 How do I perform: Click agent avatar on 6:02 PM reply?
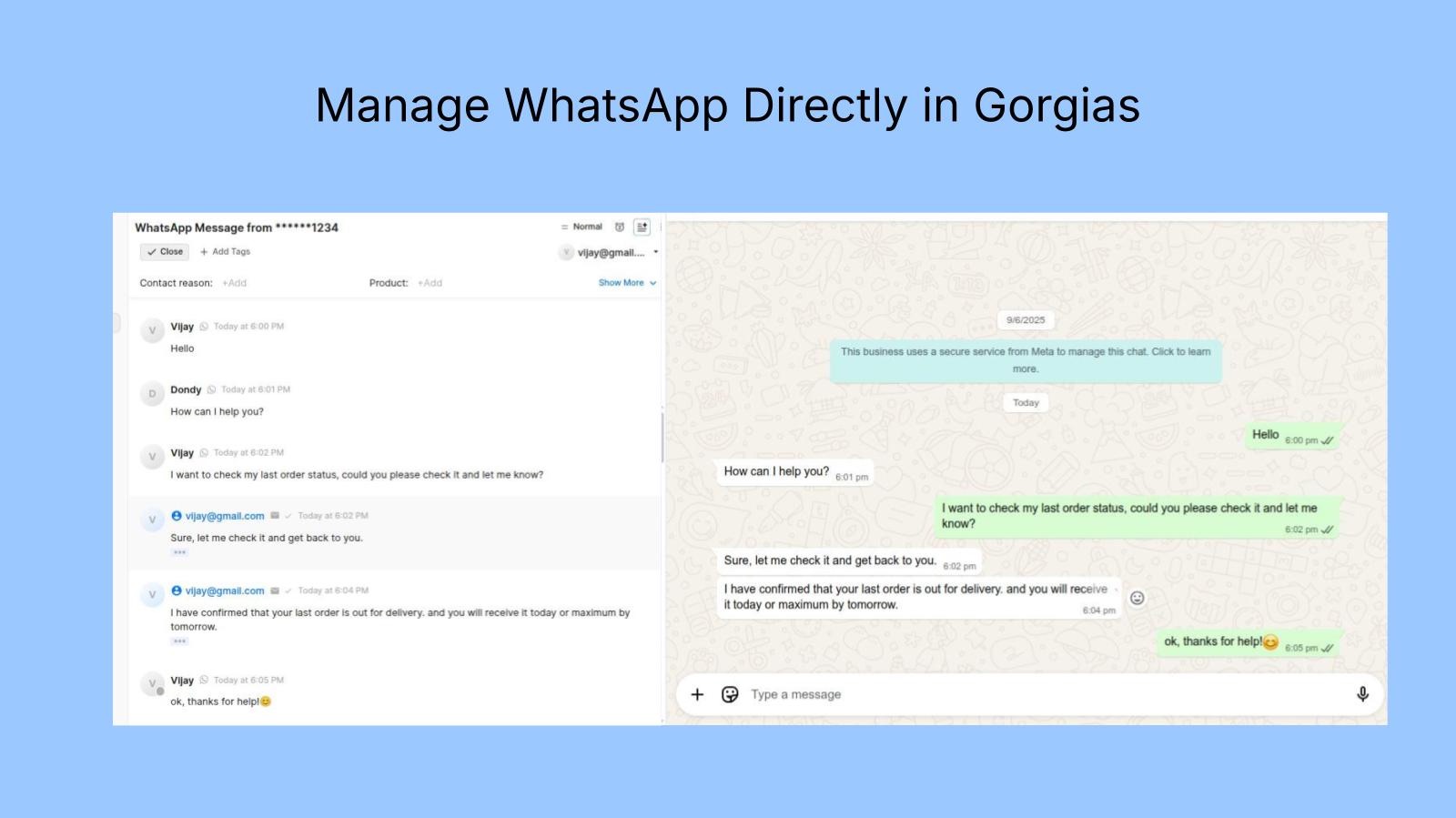point(152,520)
